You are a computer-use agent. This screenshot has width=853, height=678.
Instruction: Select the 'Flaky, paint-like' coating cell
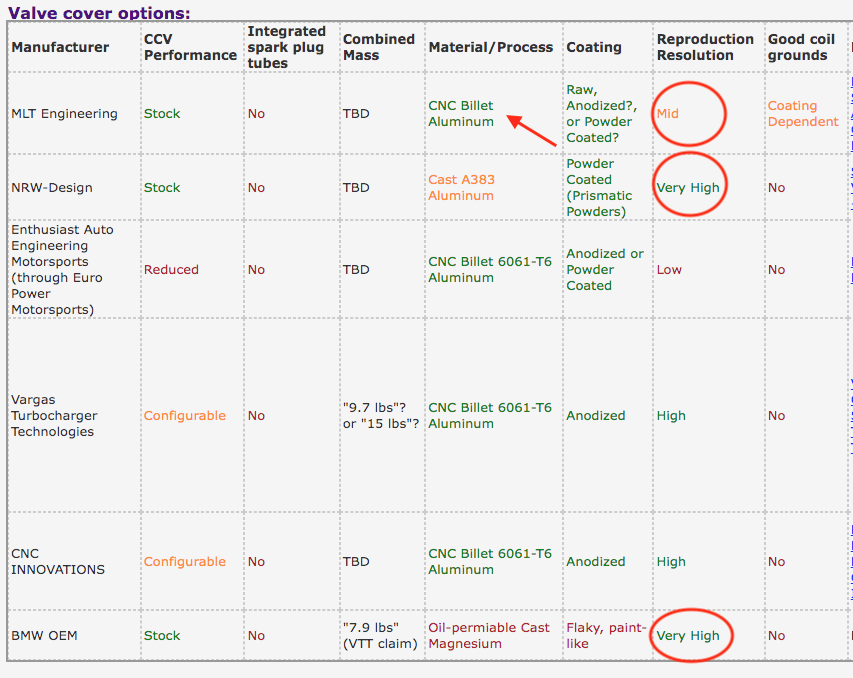606,636
